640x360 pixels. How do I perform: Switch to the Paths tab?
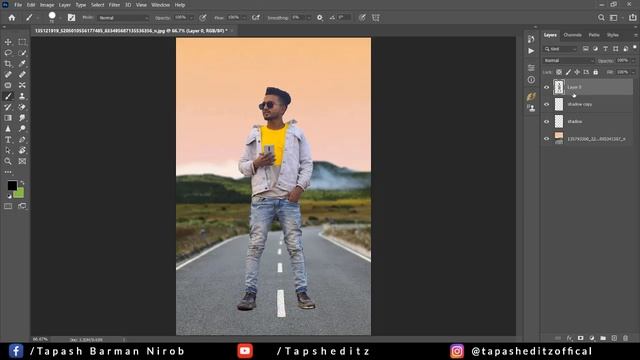pos(594,35)
